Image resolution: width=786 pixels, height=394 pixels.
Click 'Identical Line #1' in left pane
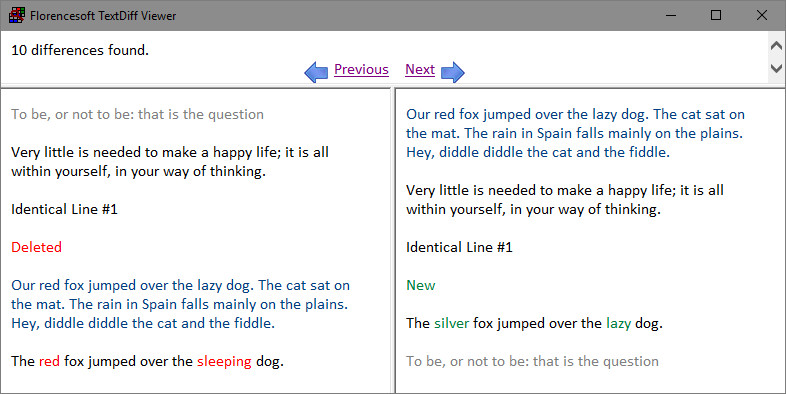point(64,209)
